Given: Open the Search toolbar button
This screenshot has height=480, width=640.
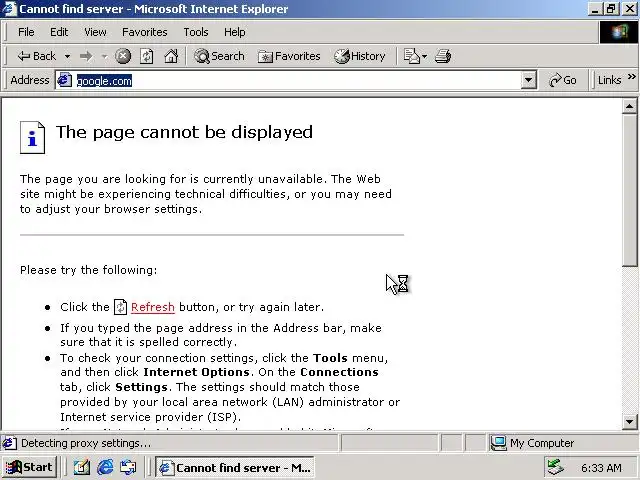Looking at the screenshot, I should 219,56.
